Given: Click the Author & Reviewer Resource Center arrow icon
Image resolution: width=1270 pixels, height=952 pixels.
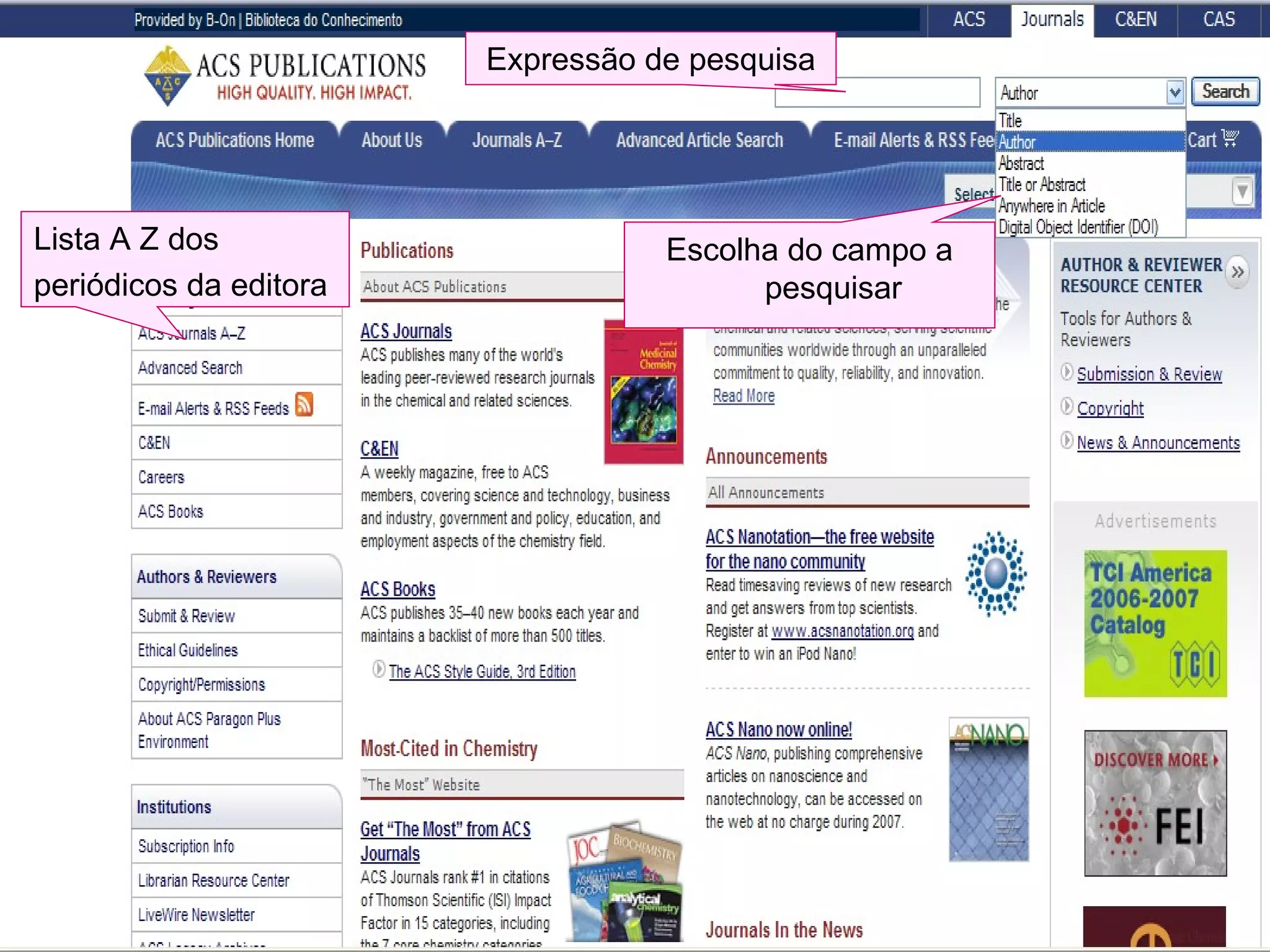Looking at the screenshot, I should (1237, 272).
